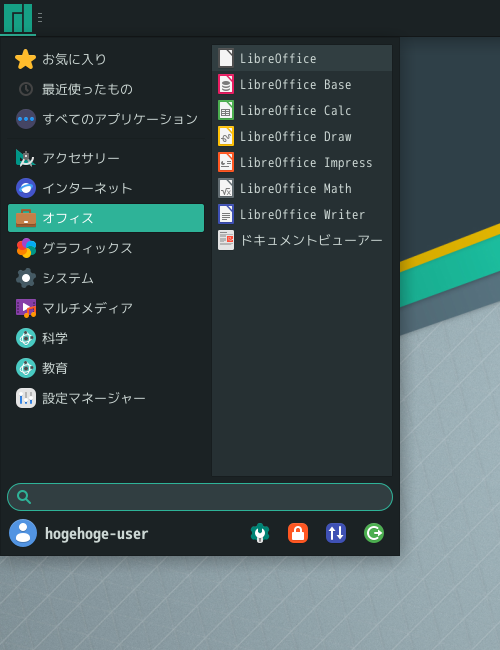Select the インターネット category
The image size is (500, 650).
(x=106, y=188)
